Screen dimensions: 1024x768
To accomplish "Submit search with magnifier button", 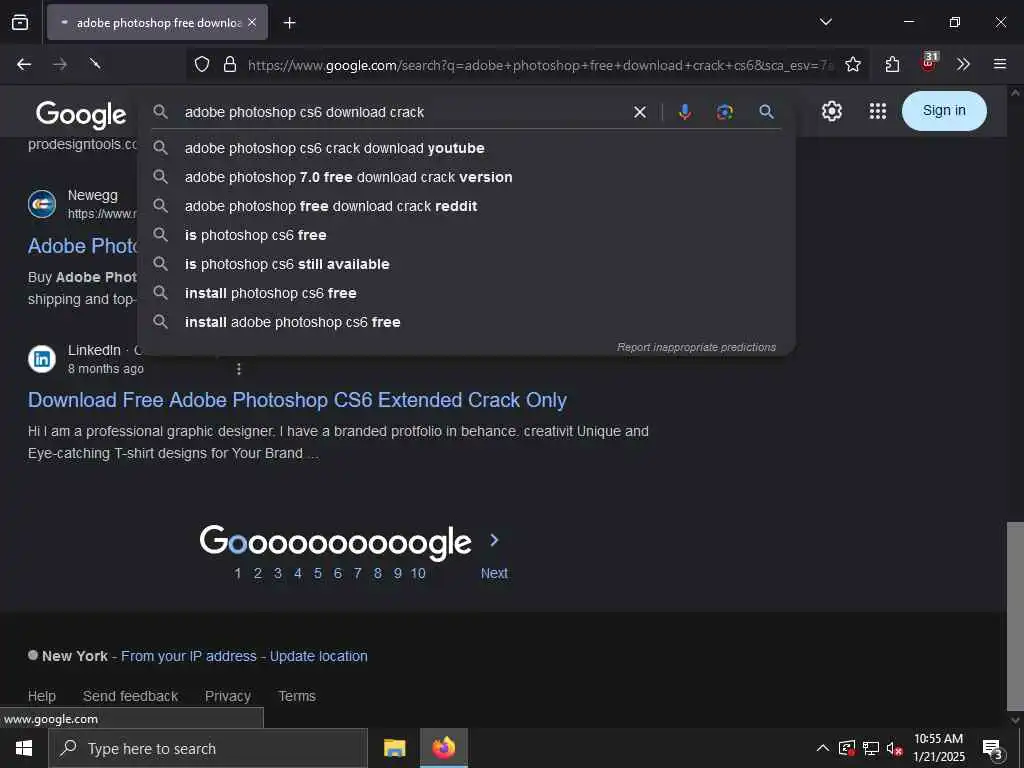I will [x=766, y=112].
